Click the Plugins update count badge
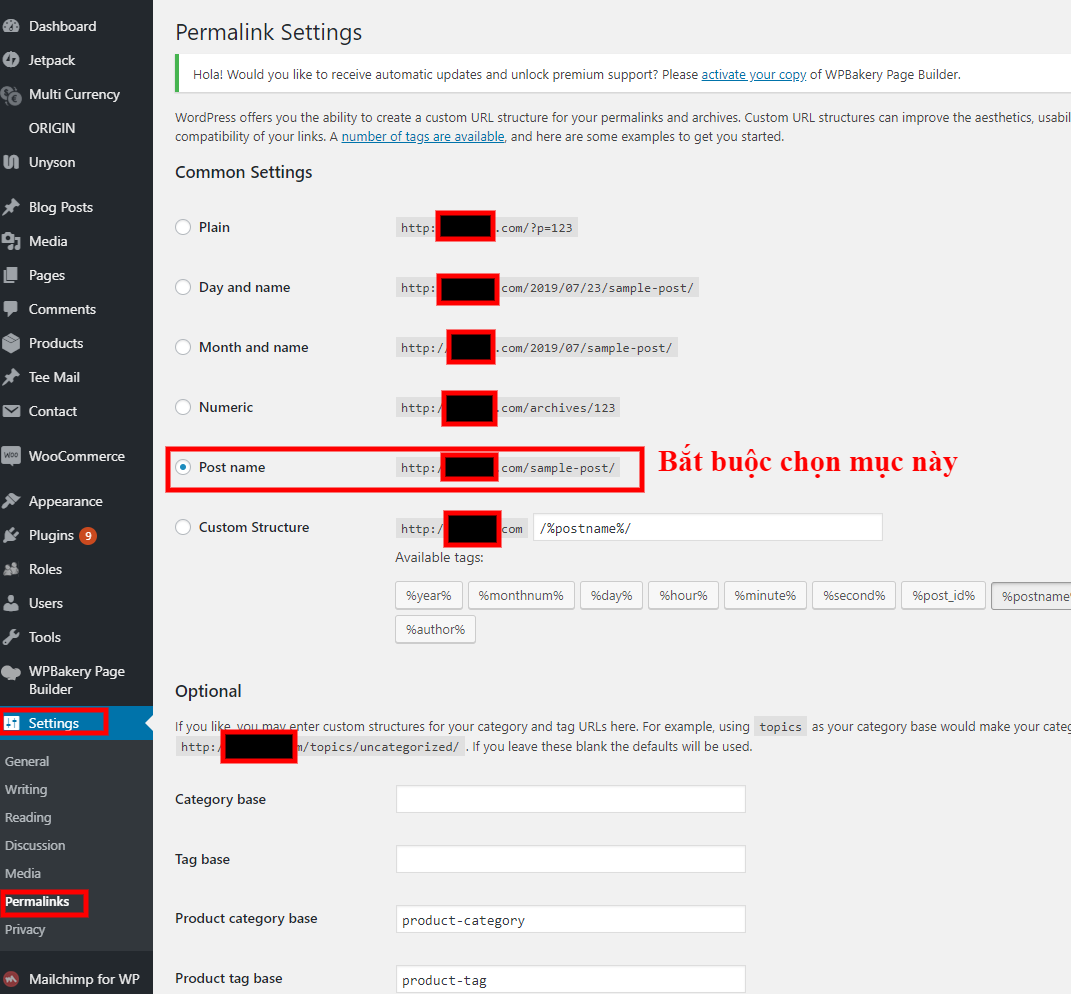Screen dimensions: 1071x994 pos(87,536)
